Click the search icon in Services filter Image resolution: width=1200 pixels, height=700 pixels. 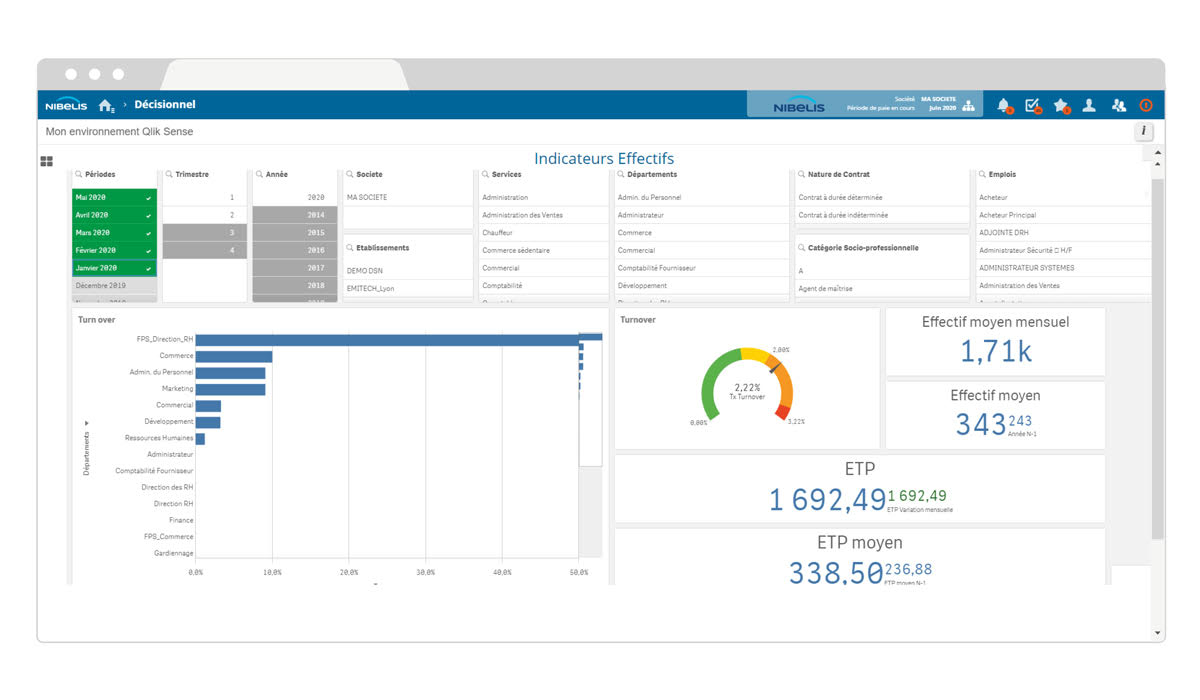[485, 174]
